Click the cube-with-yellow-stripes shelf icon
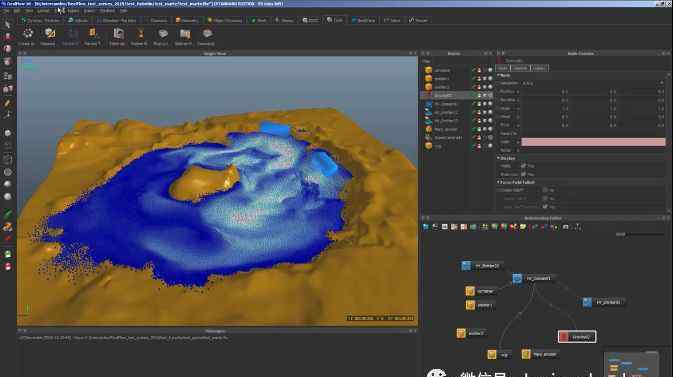 pos(49,33)
